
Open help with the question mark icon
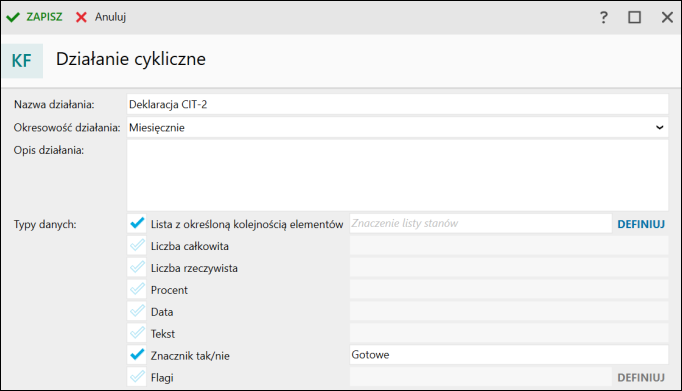(603, 17)
